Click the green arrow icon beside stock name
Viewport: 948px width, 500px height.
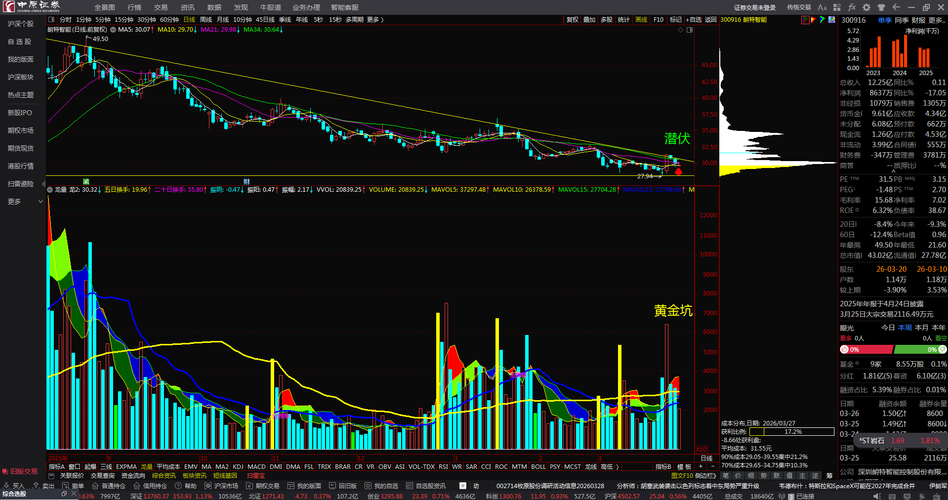pyautogui.click(x=822, y=20)
